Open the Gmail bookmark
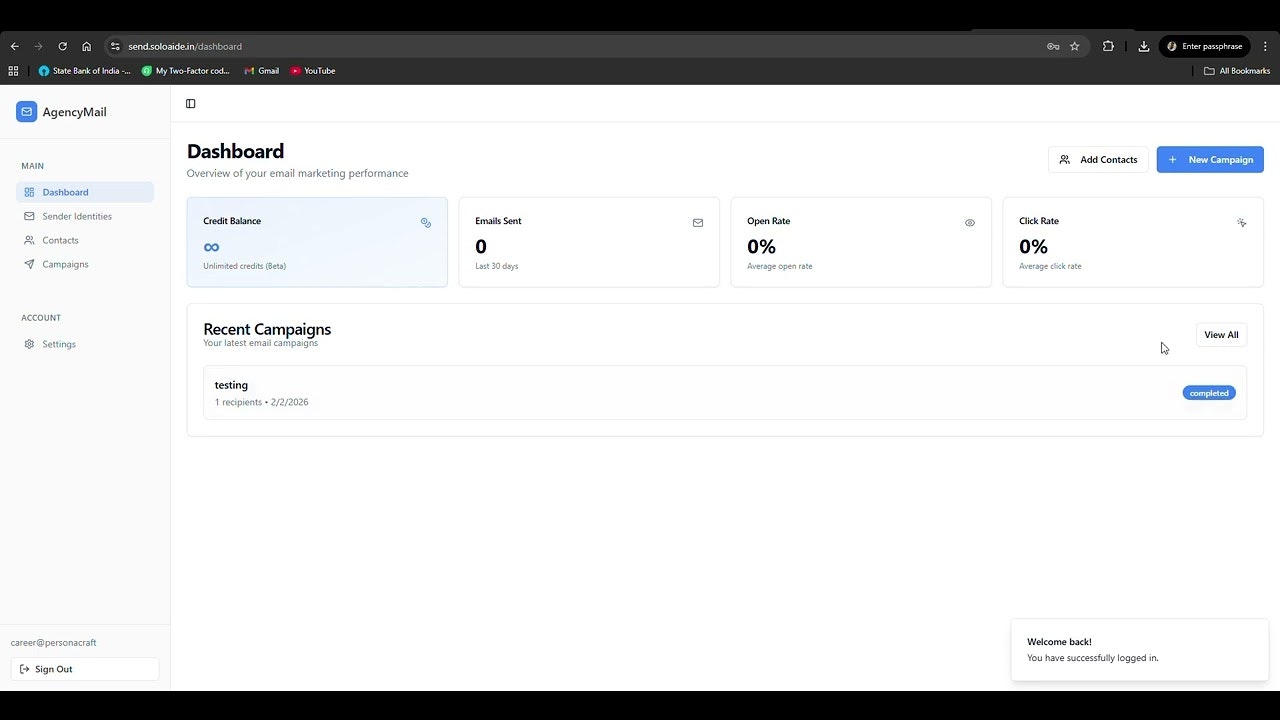 261,71
